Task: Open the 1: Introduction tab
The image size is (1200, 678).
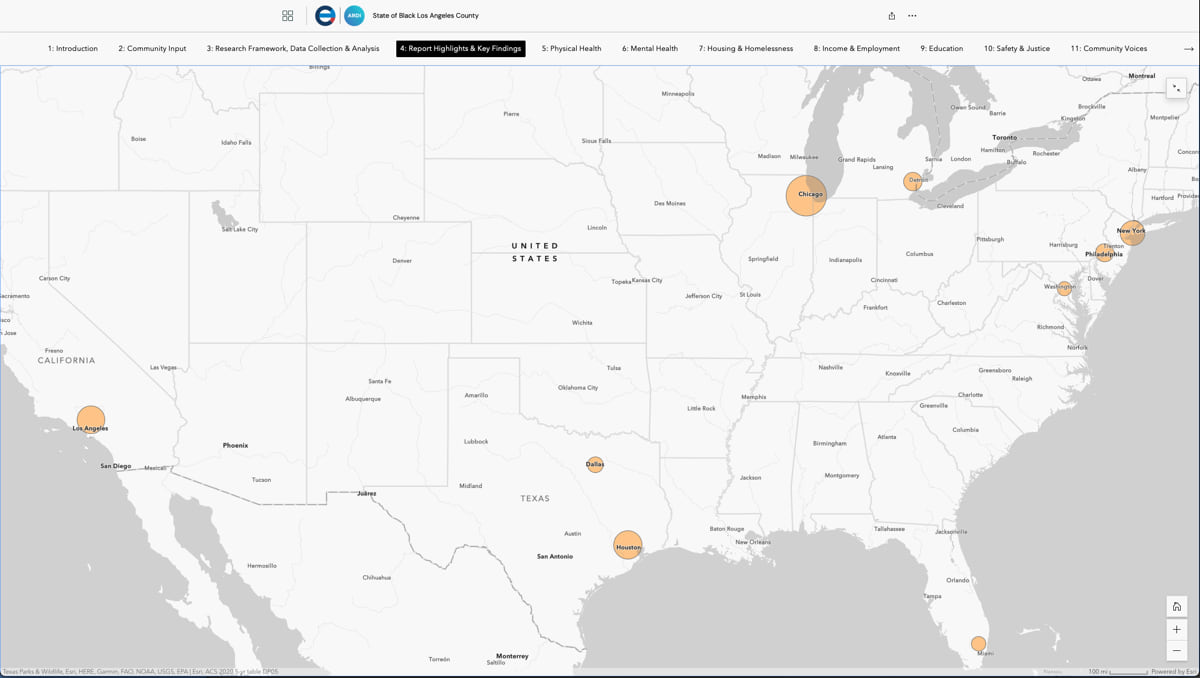Action: point(73,48)
